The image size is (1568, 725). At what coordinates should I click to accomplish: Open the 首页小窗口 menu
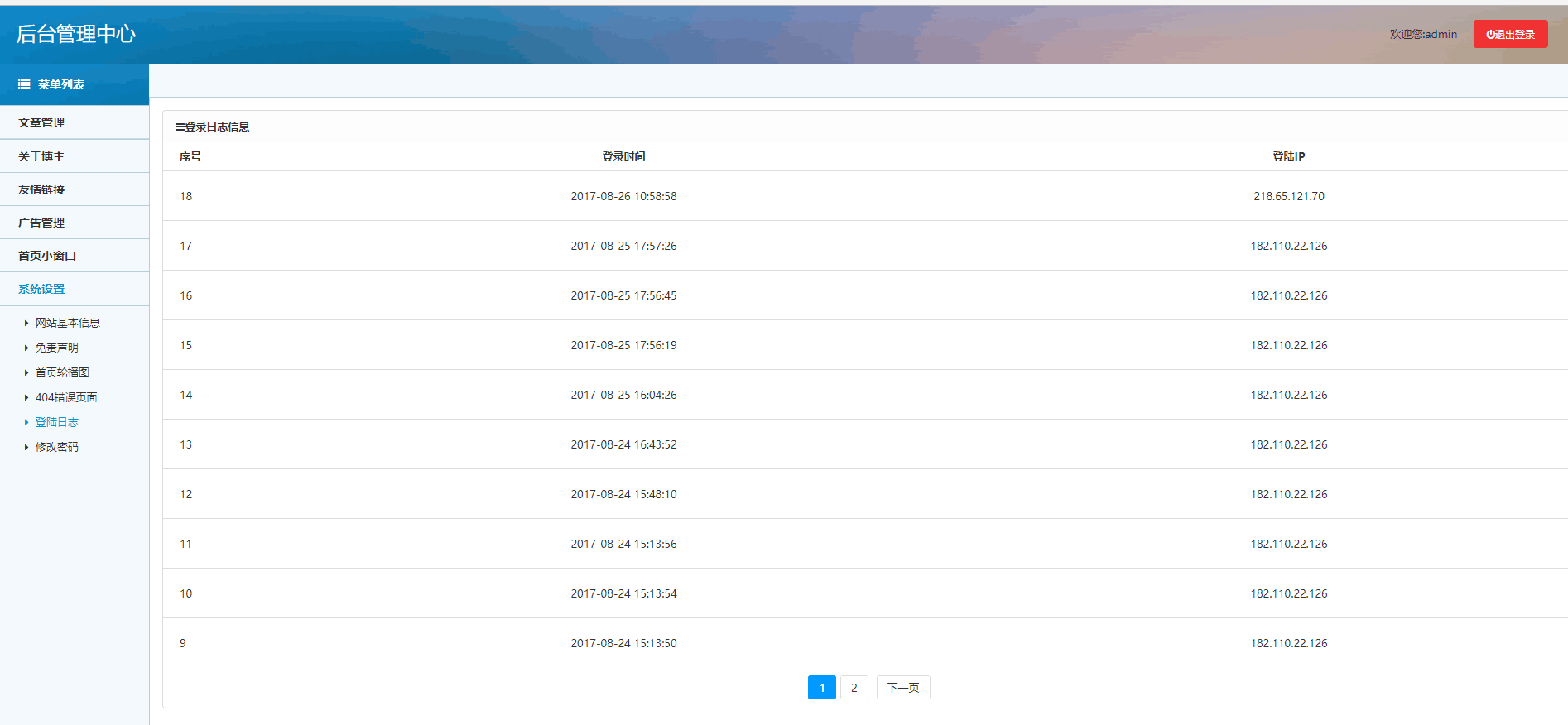point(47,256)
